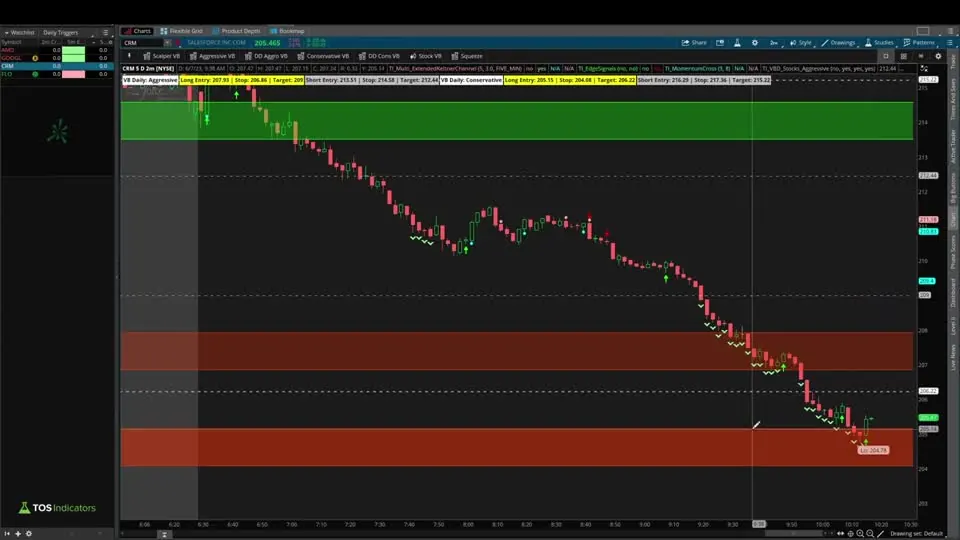
Task: Click the DD Aggro VB button
Action: (x=266, y=56)
